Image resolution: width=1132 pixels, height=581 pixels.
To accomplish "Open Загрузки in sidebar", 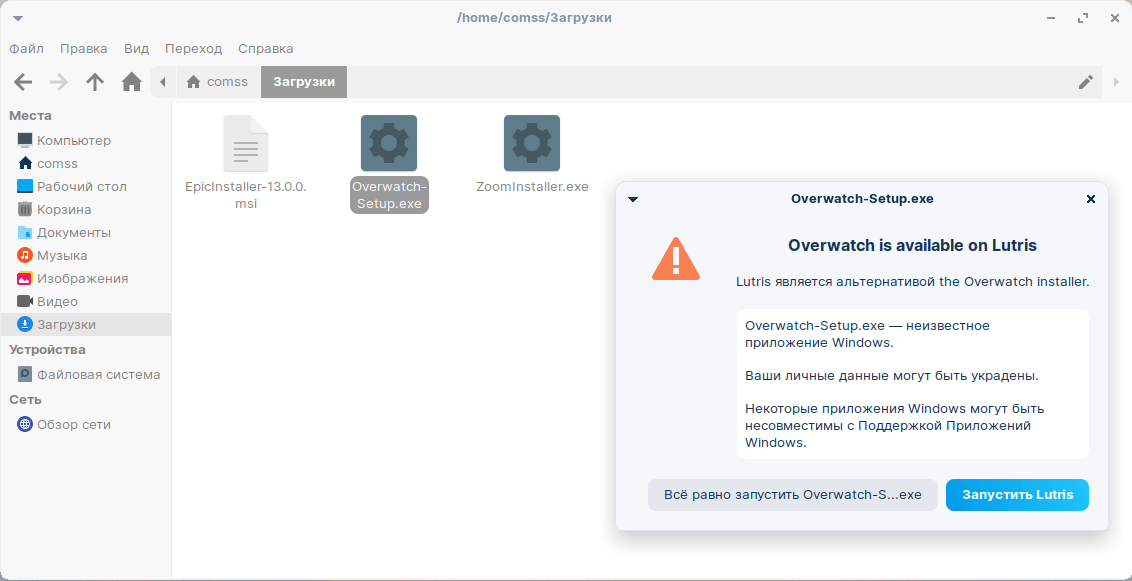I will 86,325.
